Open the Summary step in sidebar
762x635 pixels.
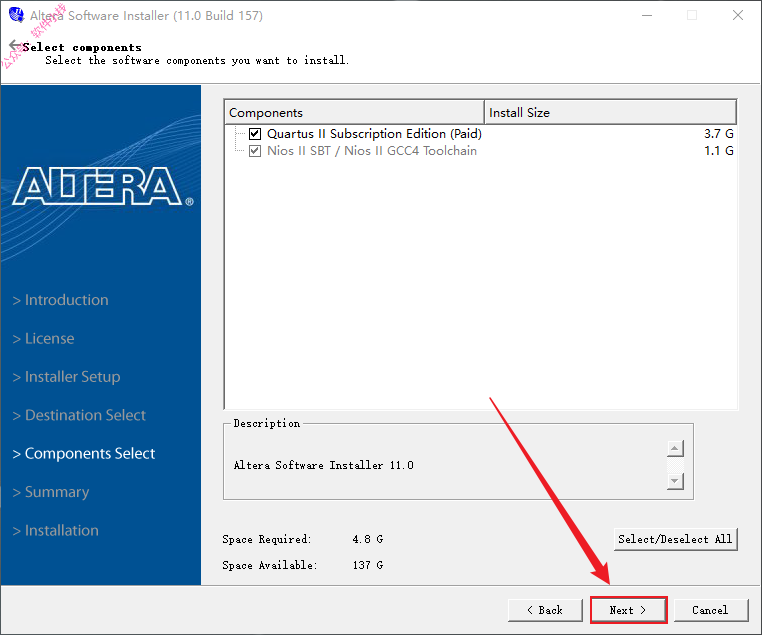pos(51,492)
